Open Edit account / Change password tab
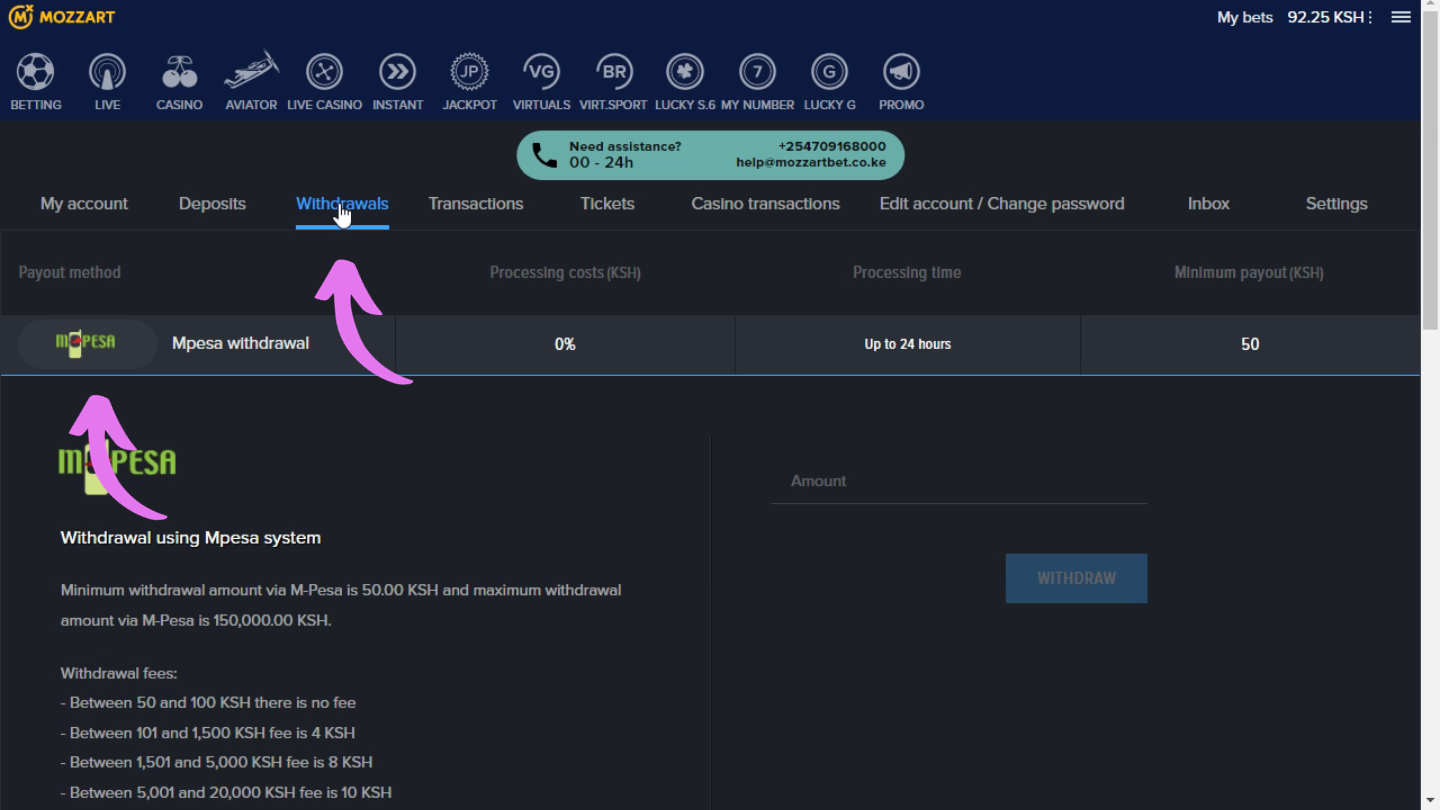1440x810 pixels. point(1002,204)
